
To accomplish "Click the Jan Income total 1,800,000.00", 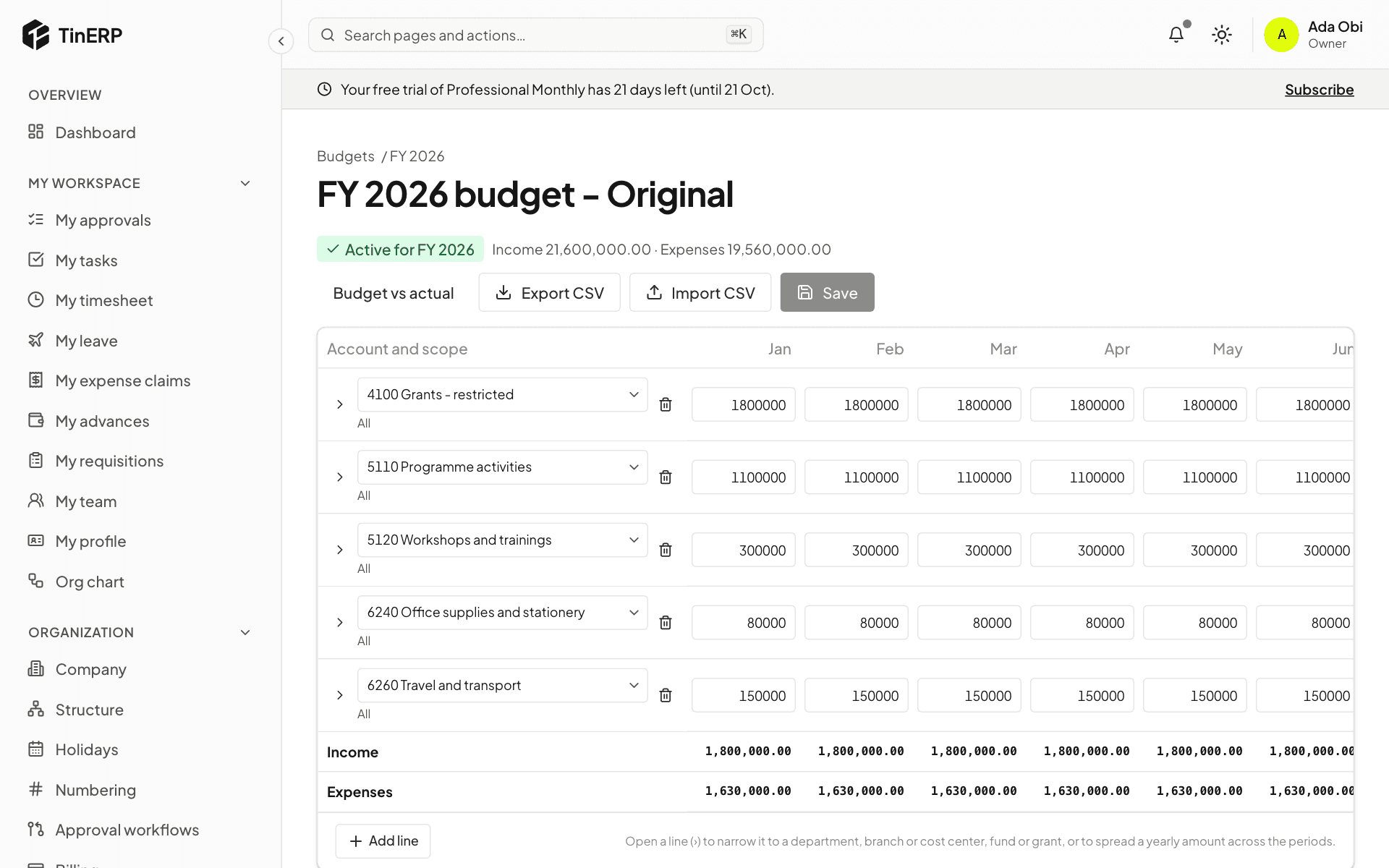I will point(748,751).
